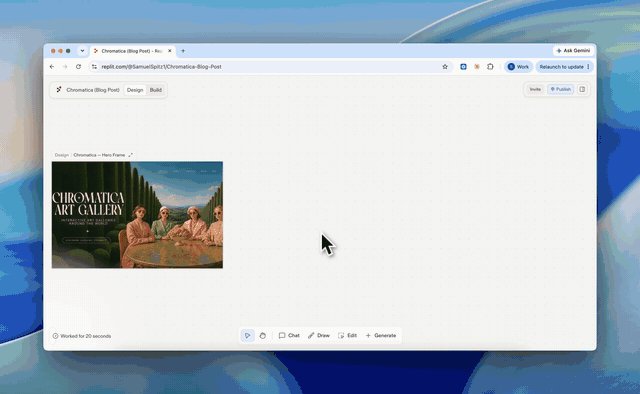640x394 pixels.
Task: Toggle the side panel layout icon
Action: pos(582,89)
